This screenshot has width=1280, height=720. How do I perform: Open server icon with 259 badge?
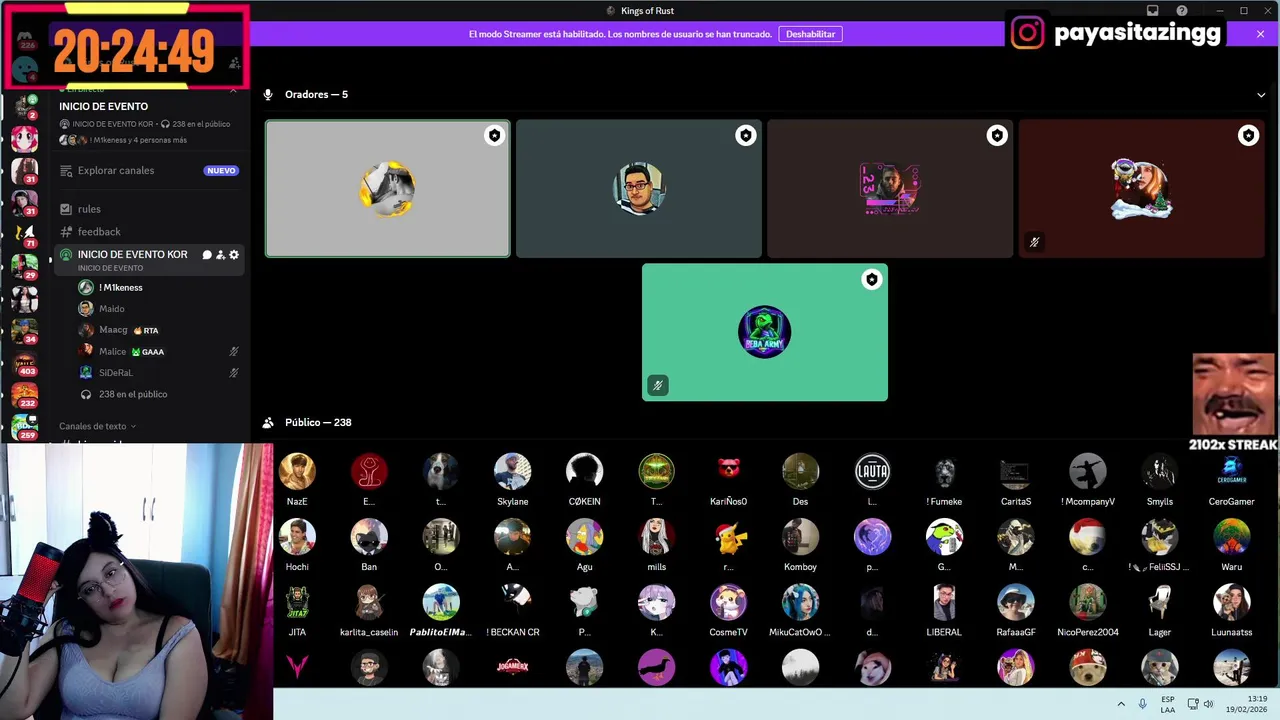point(24,426)
